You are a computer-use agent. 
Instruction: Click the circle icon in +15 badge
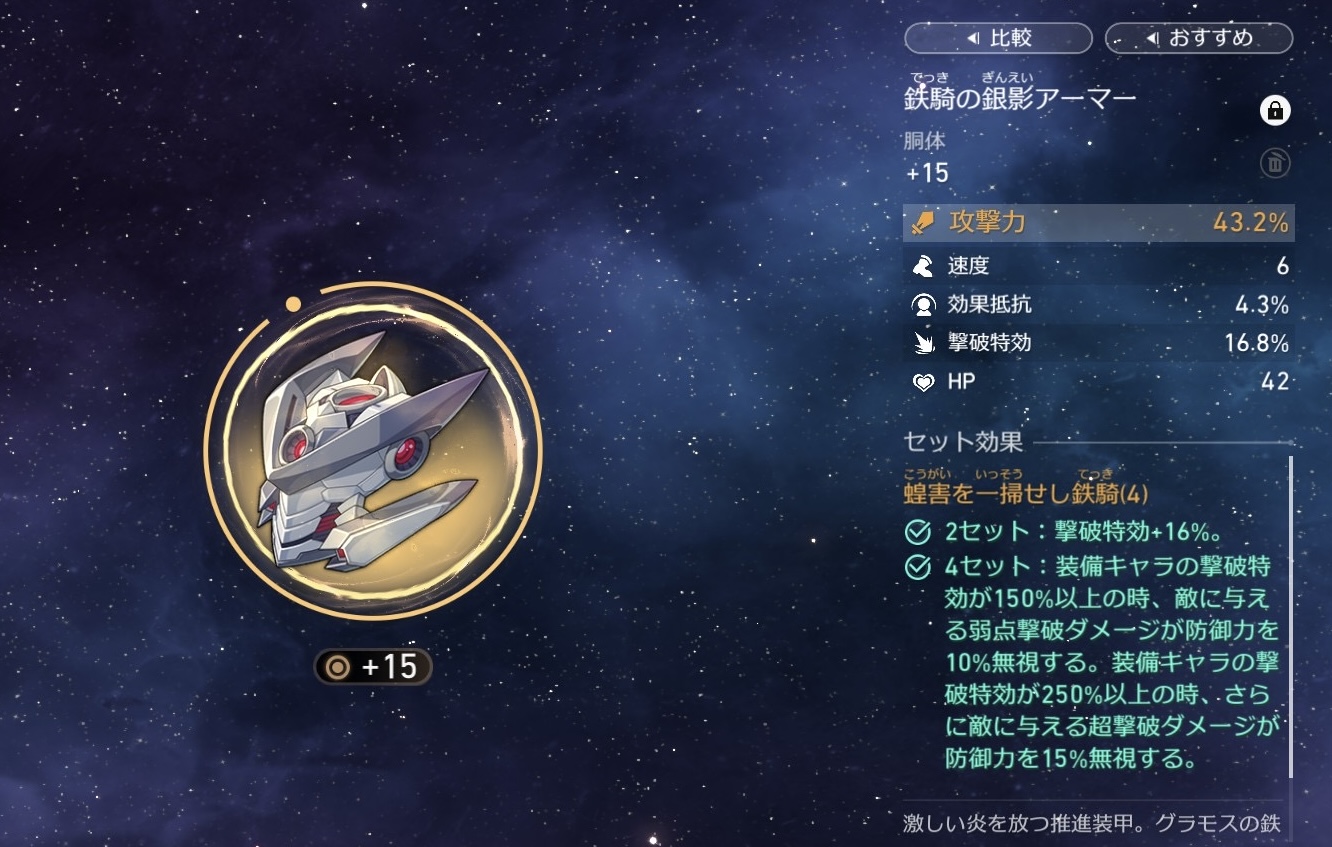point(339,667)
